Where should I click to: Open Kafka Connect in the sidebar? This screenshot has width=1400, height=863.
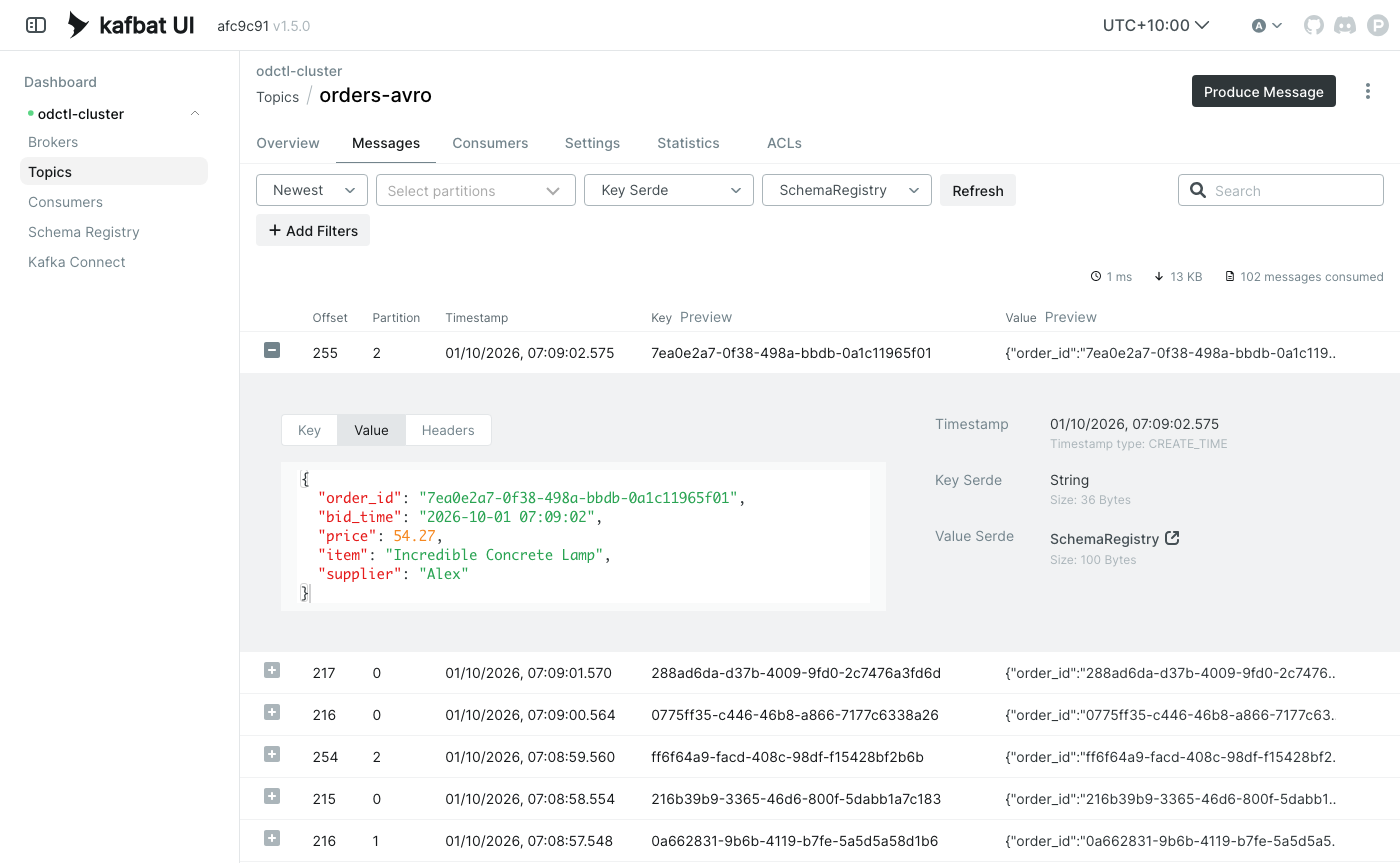click(77, 262)
